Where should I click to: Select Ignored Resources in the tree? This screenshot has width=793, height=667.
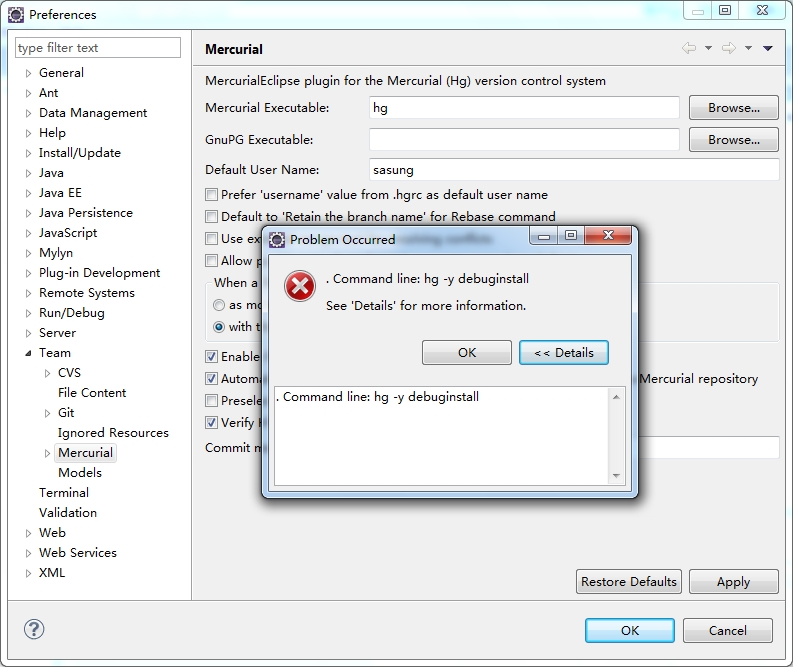(113, 433)
